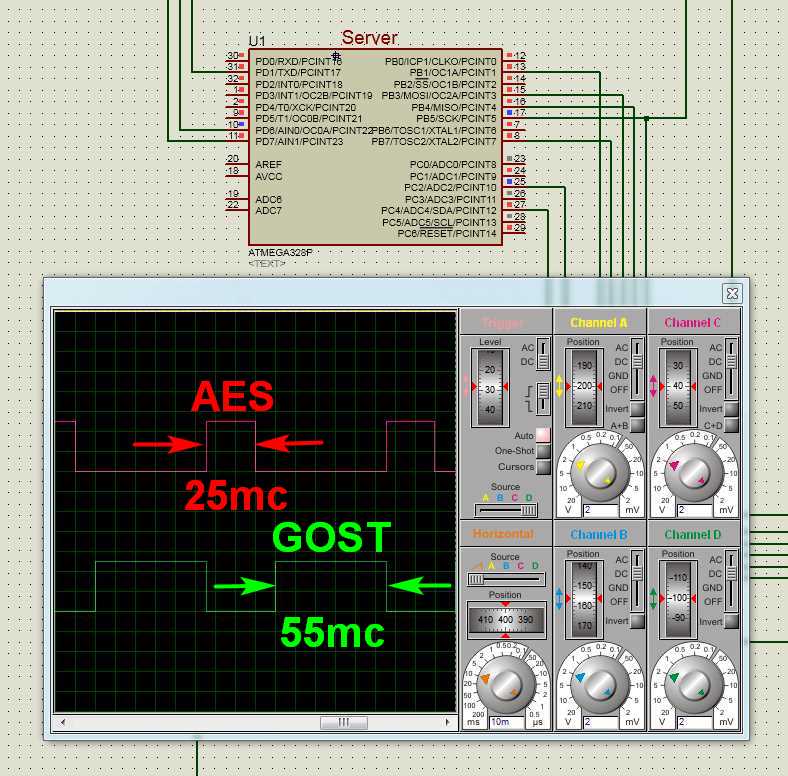The image size is (788, 776).
Task: Click the Horizontal Source selector slider
Action: [504, 578]
